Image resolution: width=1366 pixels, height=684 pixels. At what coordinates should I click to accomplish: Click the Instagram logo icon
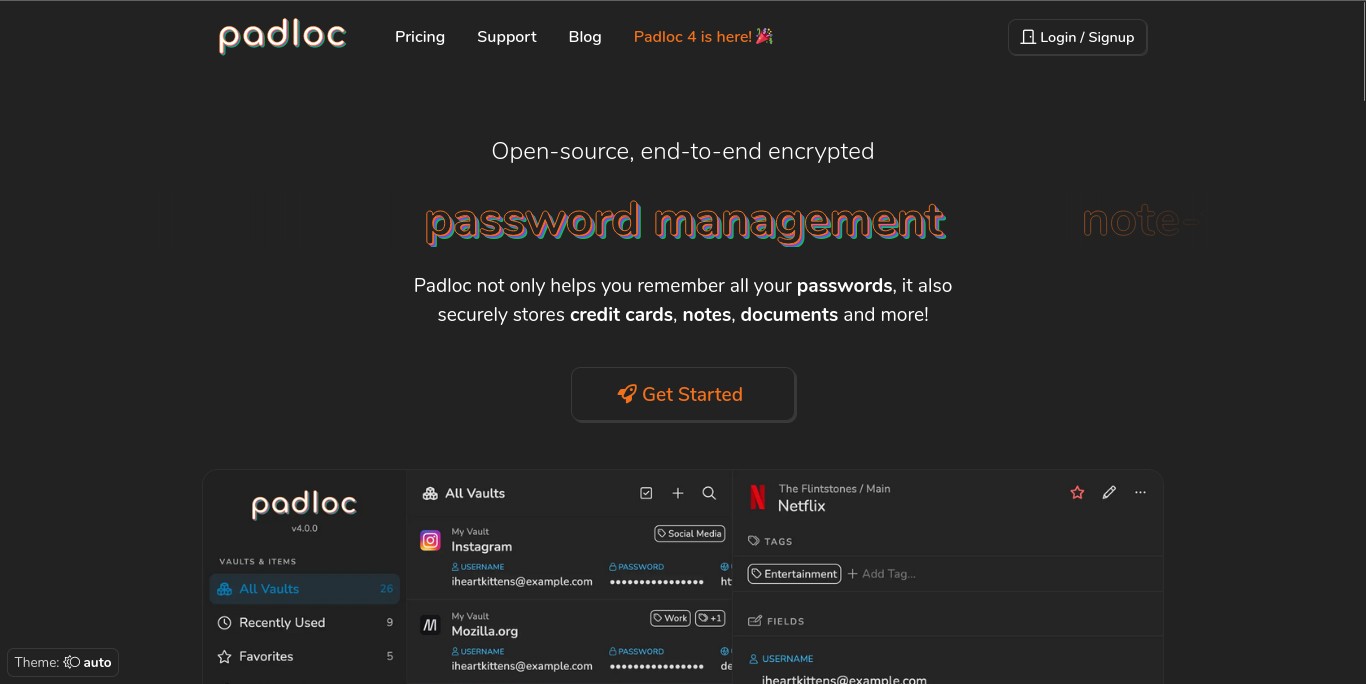(430, 541)
